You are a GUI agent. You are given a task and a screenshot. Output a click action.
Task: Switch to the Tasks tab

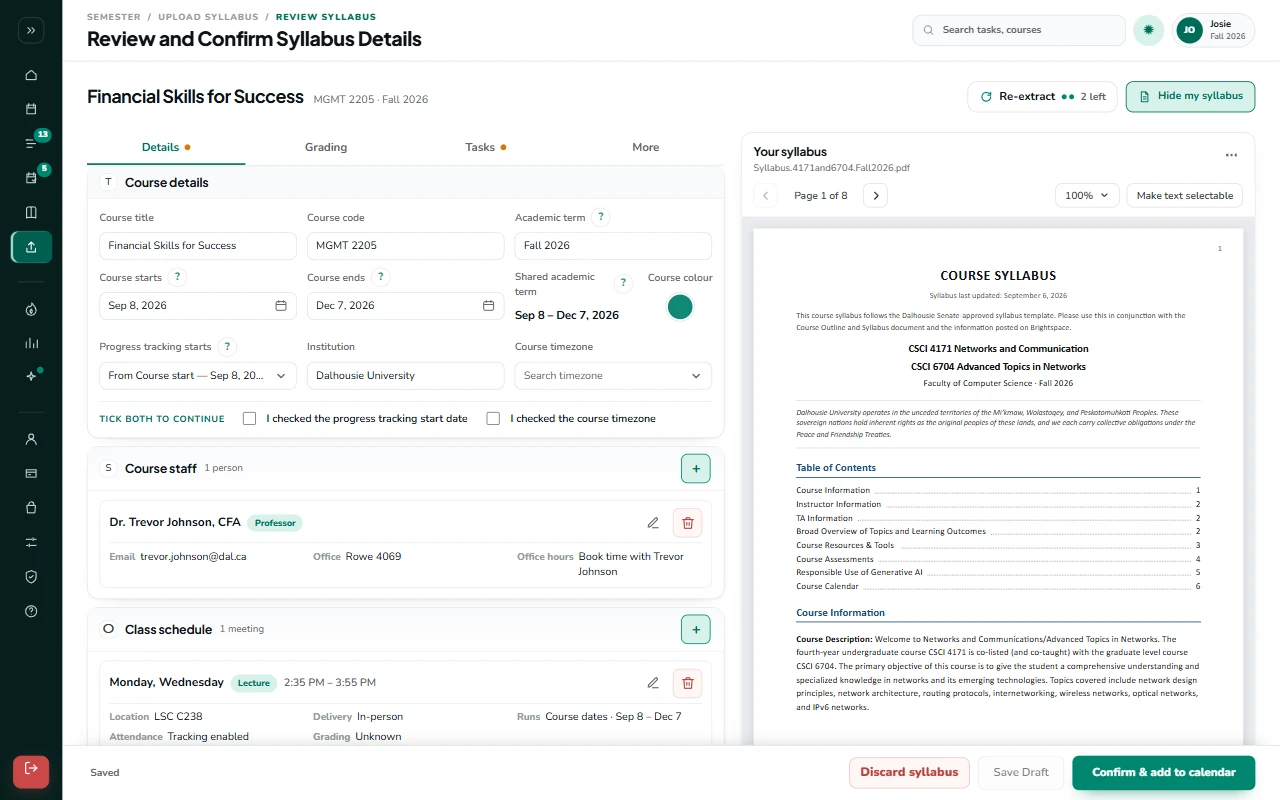click(x=486, y=147)
